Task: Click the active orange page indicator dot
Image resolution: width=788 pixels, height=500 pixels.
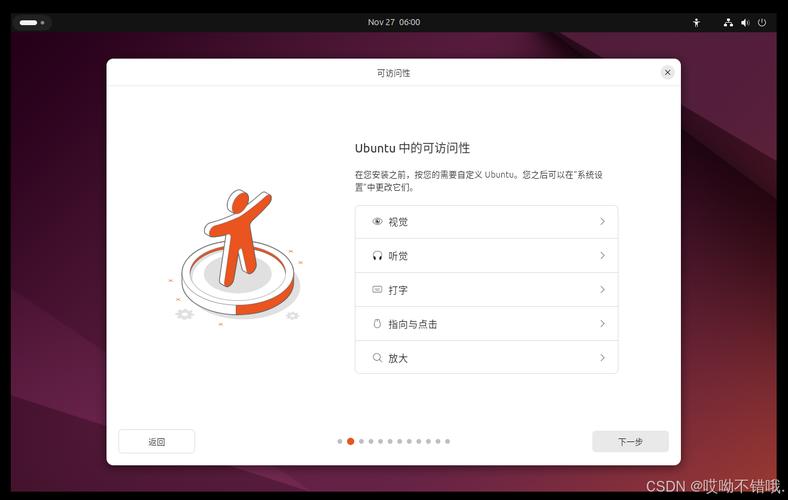Action: click(x=350, y=441)
